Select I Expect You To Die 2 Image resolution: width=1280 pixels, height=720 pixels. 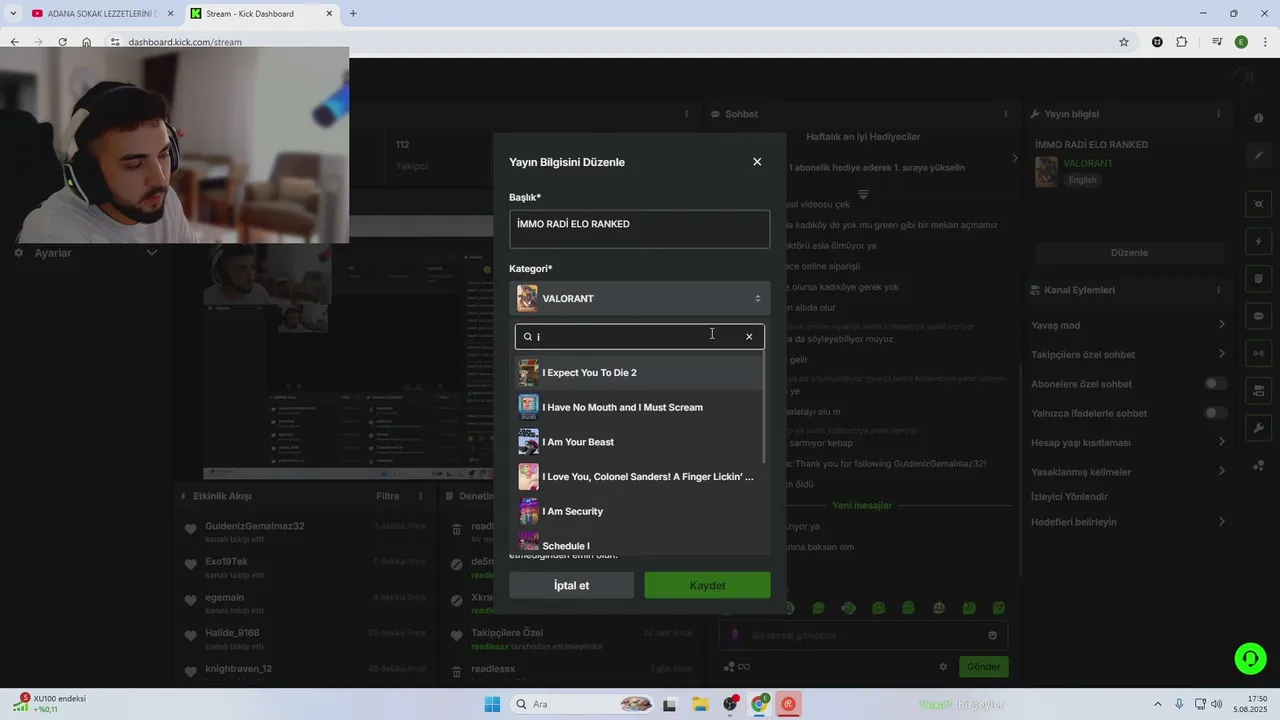click(639, 373)
